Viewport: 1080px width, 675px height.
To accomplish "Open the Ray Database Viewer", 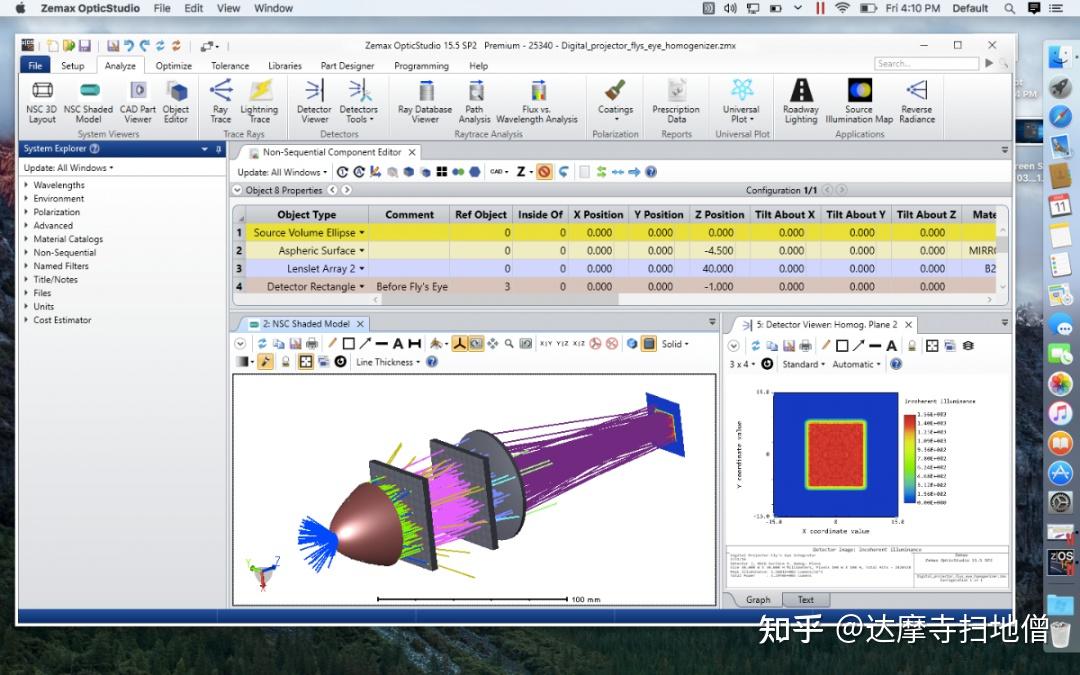I will [x=425, y=100].
